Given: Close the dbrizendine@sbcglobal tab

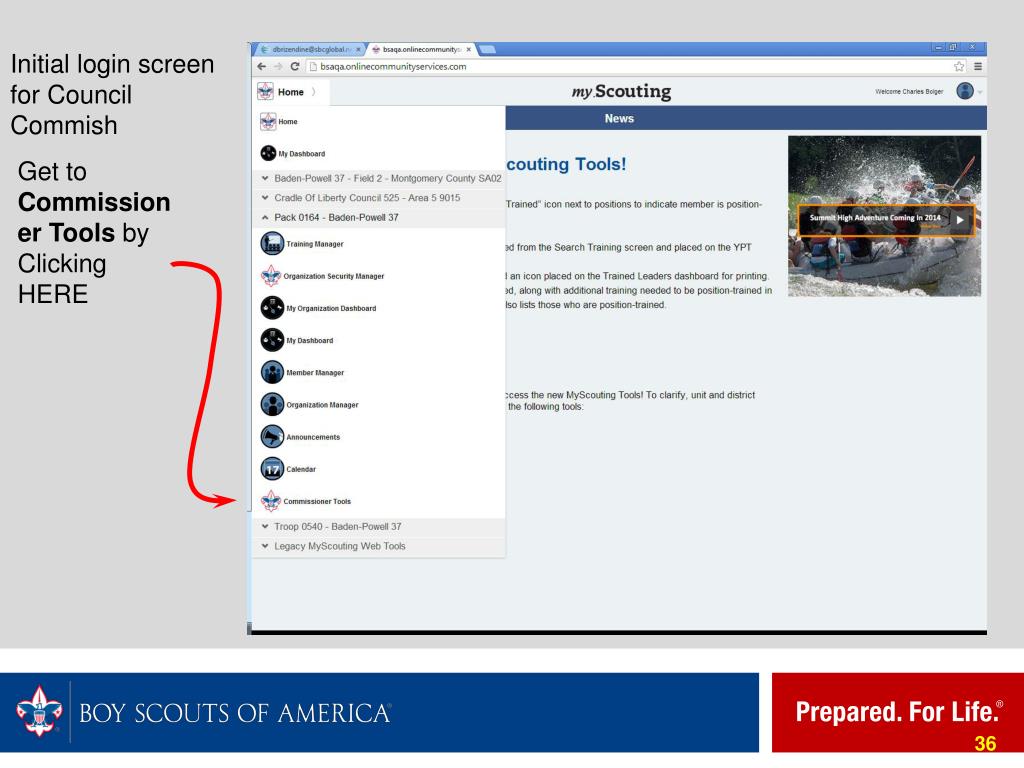Looking at the screenshot, I should point(358,50).
